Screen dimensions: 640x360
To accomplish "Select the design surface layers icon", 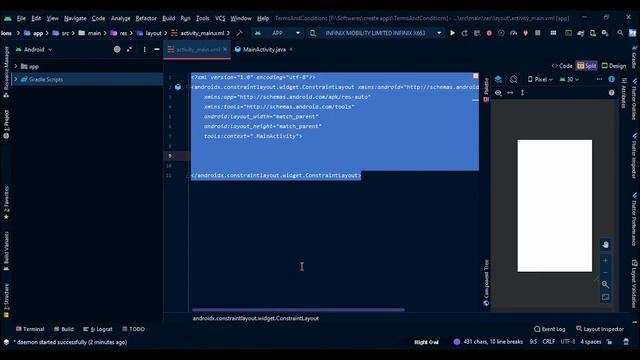I will [498, 79].
